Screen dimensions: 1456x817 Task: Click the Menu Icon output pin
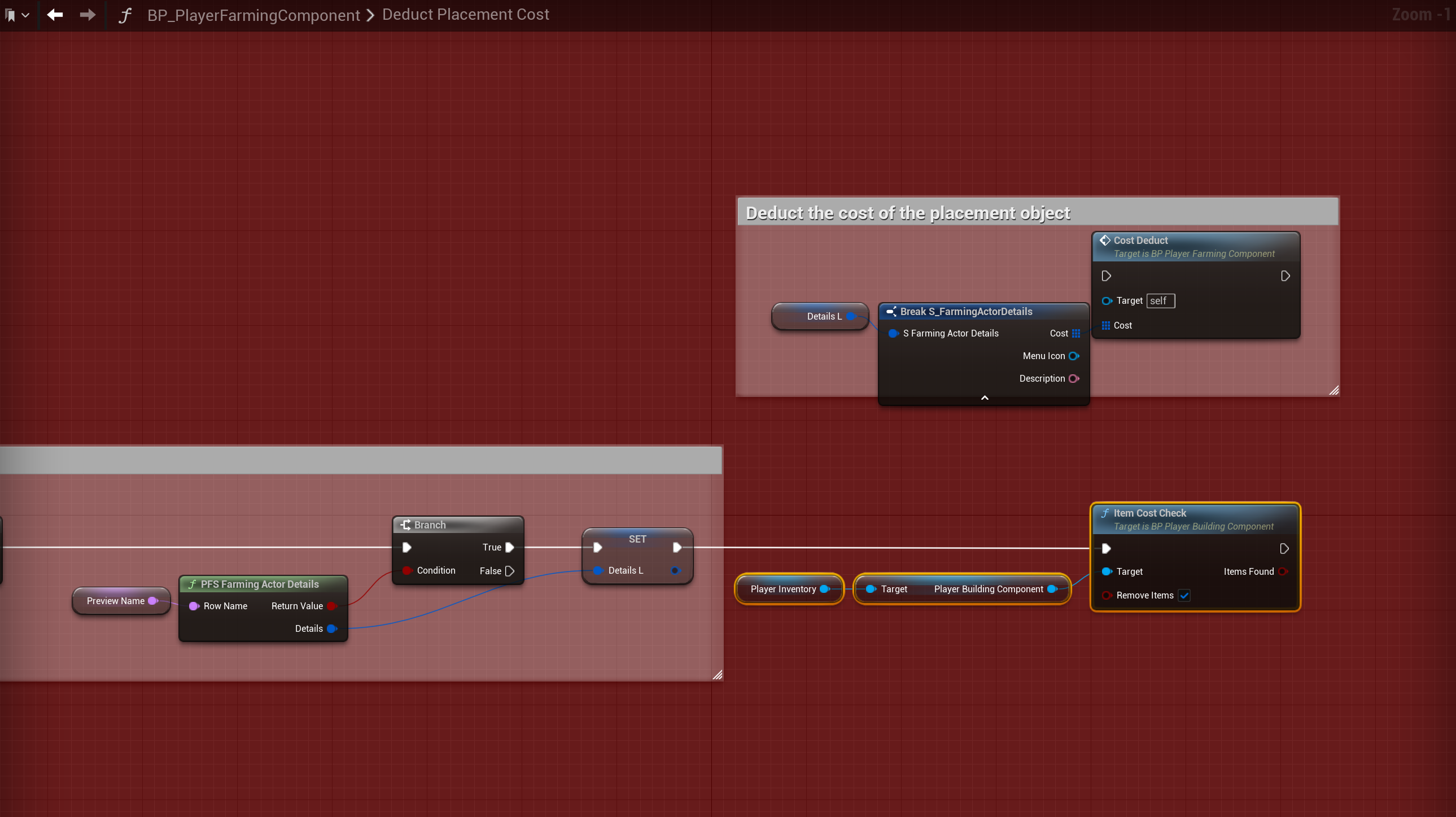point(1073,356)
